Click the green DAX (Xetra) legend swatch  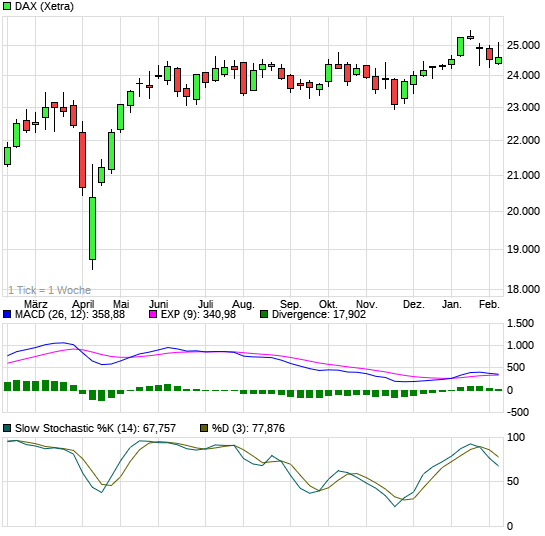point(7,6)
